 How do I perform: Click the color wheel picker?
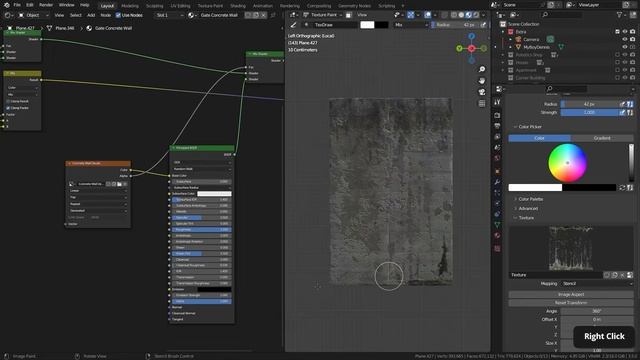click(567, 163)
